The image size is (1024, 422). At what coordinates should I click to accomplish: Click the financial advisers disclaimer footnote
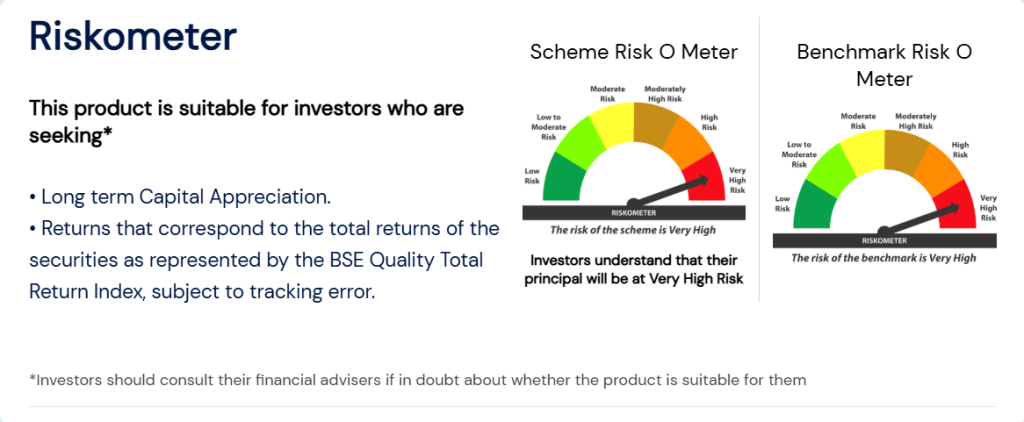[x=418, y=380]
